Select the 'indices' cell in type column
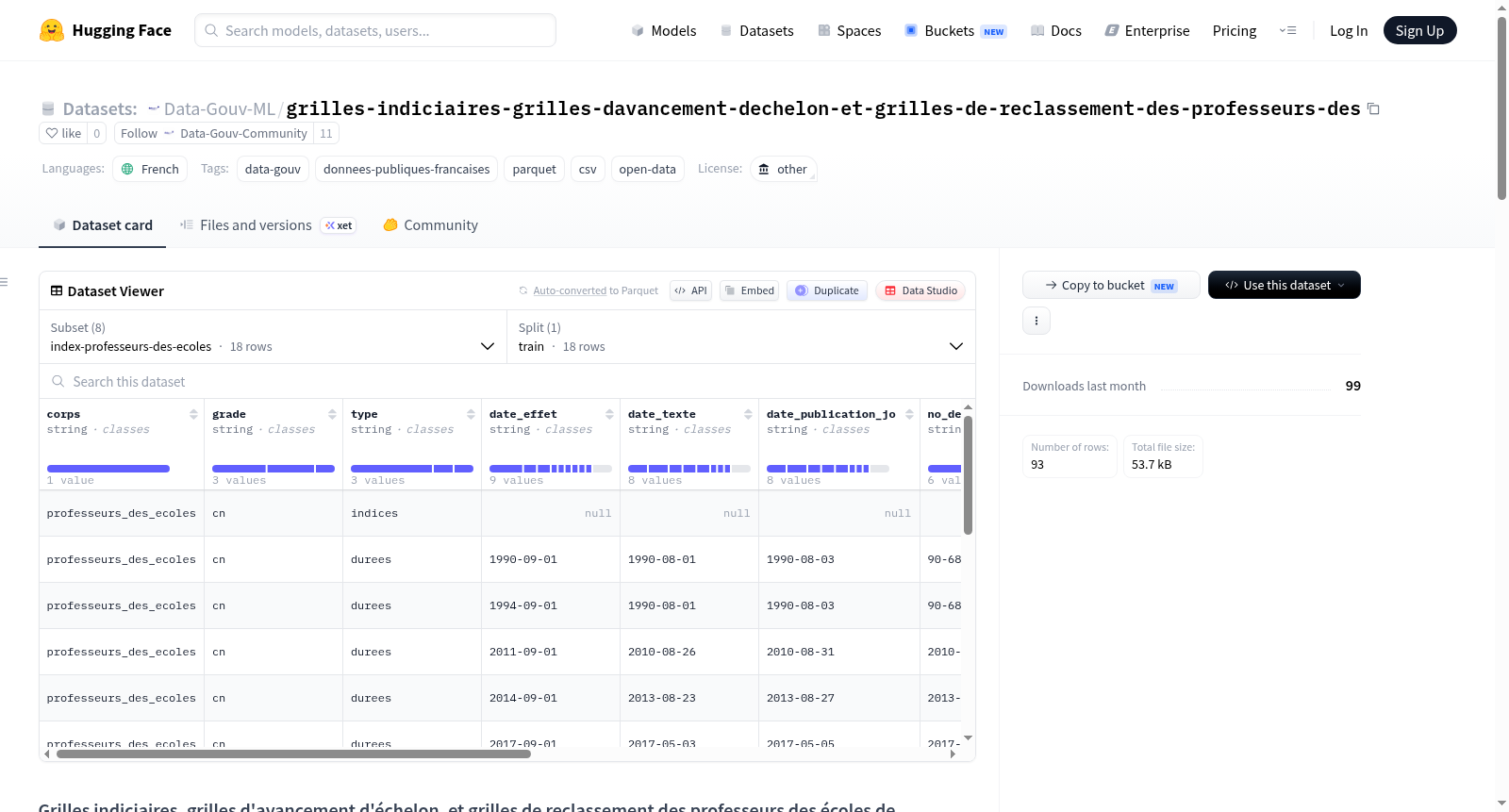The height and width of the screenshot is (812, 1509). (412, 513)
